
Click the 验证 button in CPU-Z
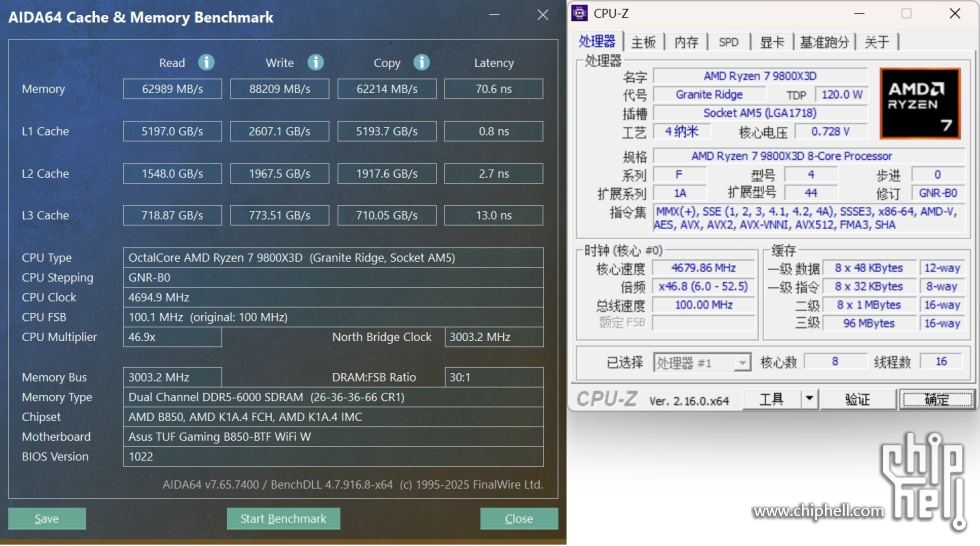858,399
